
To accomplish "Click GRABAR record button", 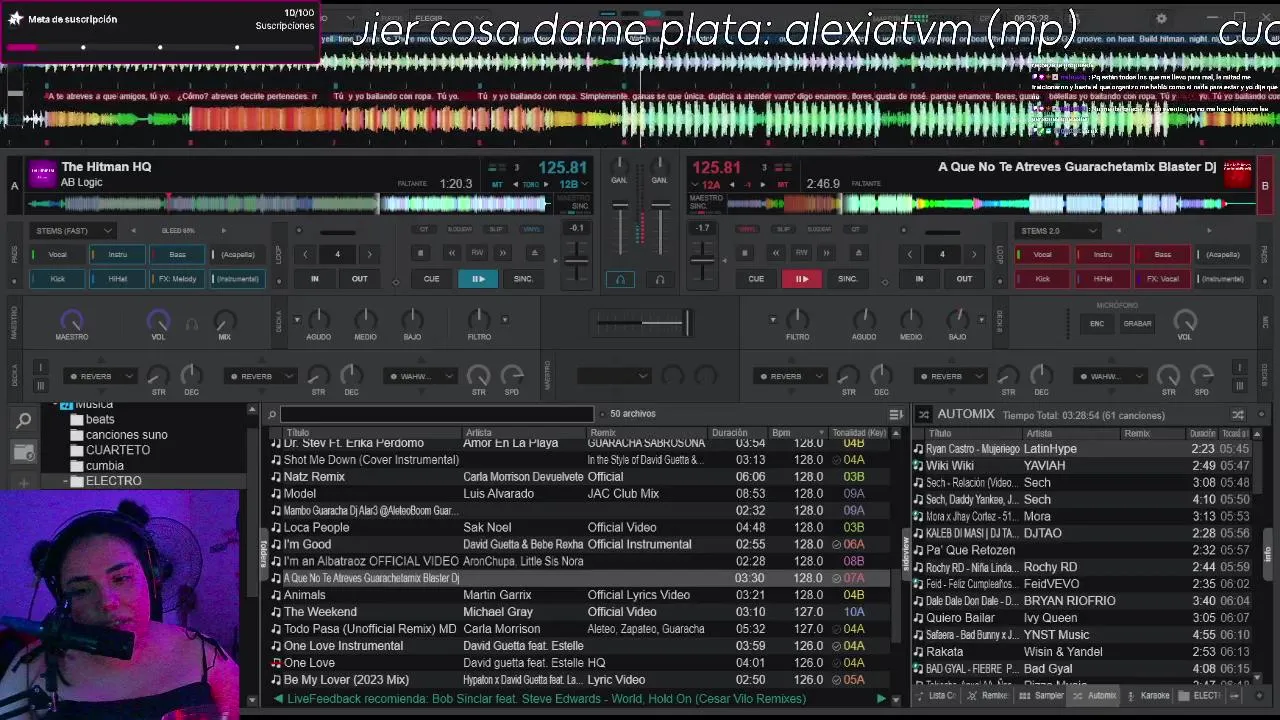I will click(1137, 324).
